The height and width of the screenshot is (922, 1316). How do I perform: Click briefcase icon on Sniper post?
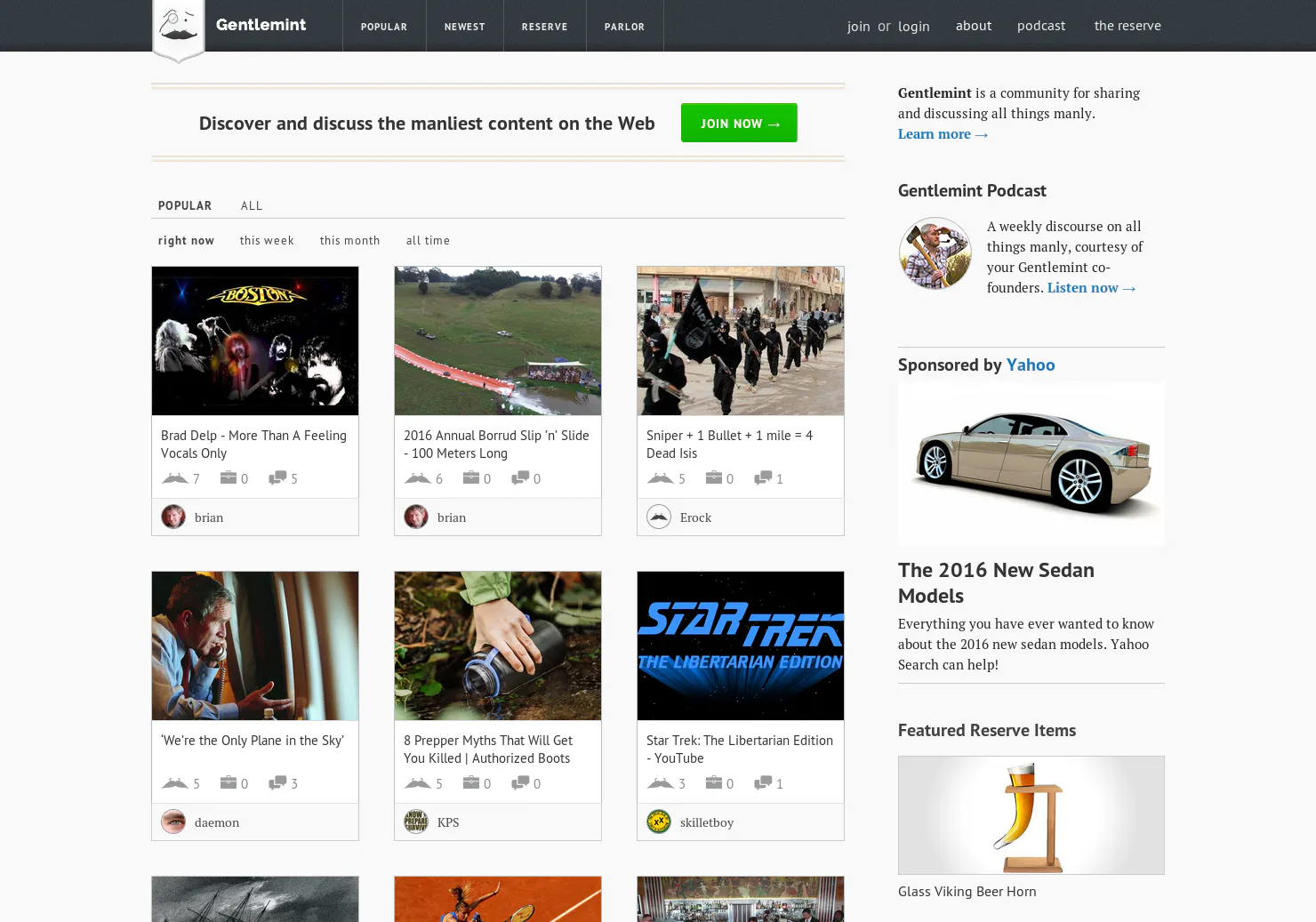click(x=714, y=477)
